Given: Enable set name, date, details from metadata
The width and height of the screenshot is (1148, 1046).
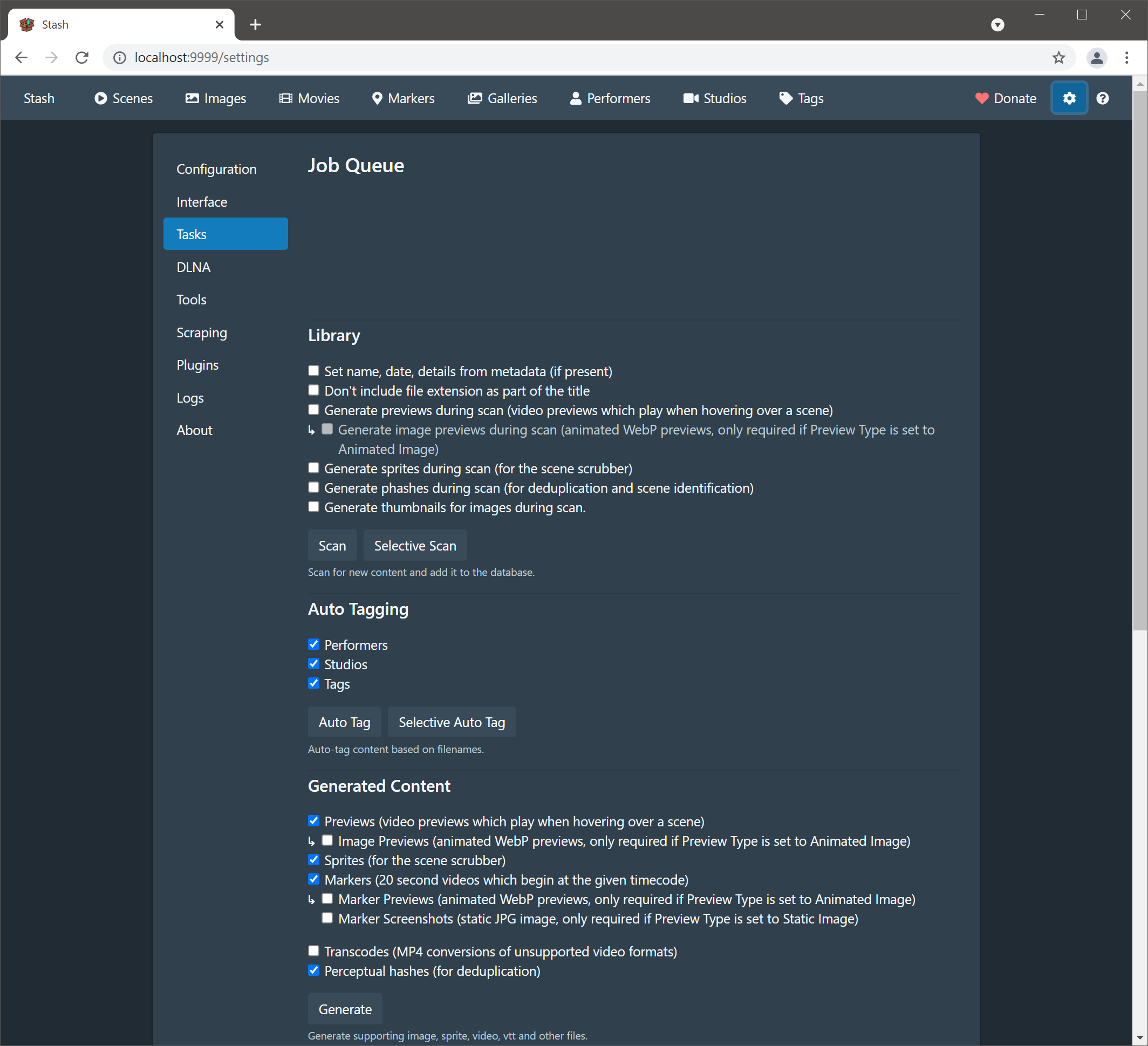Looking at the screenshot, I should coord(314,371).
